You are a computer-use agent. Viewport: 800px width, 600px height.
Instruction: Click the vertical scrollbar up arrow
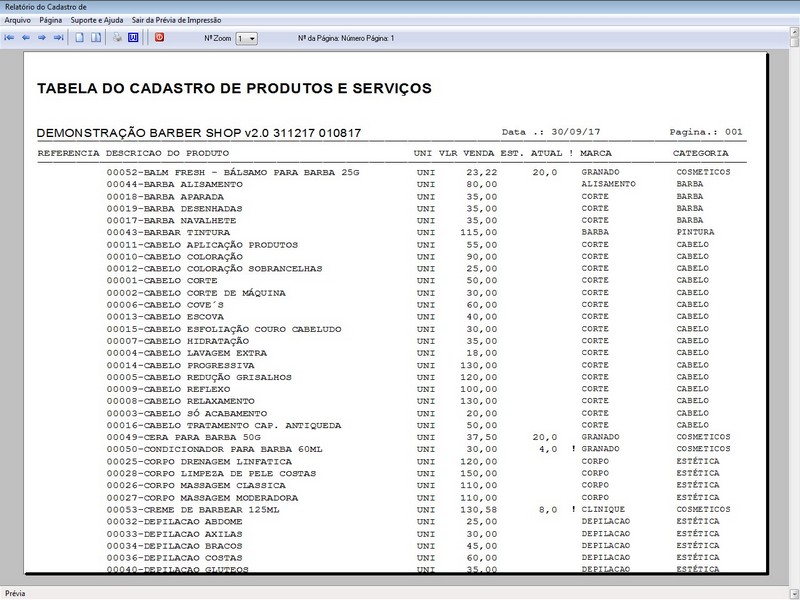794,33
